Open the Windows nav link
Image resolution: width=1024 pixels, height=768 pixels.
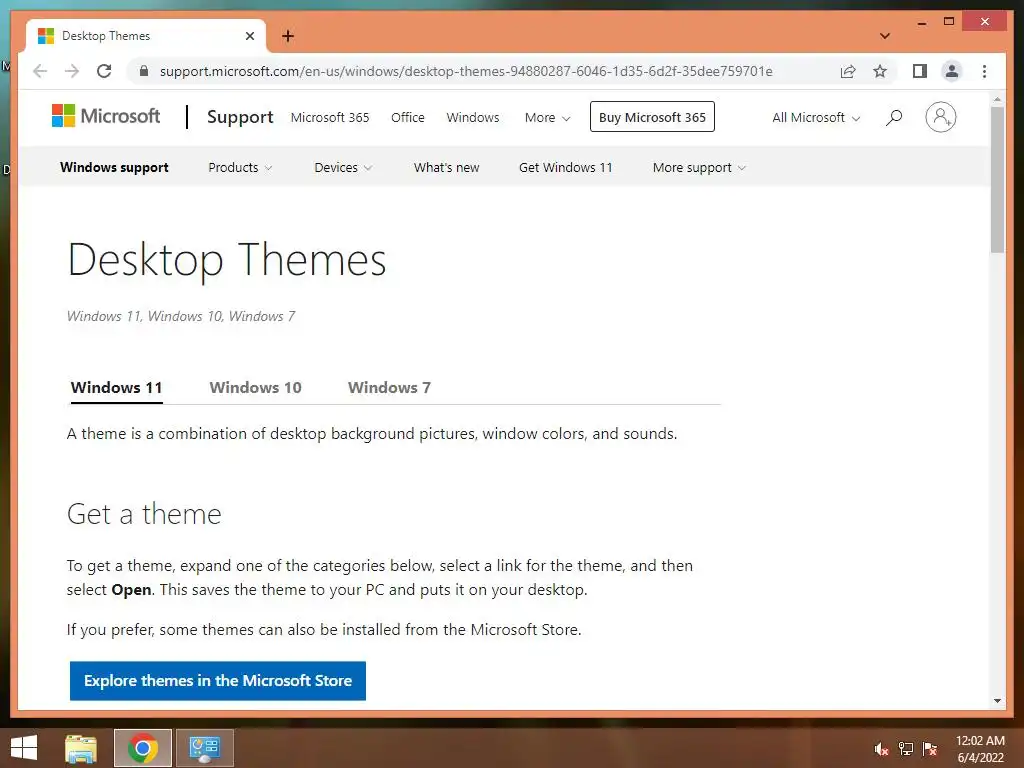click(473, 118)
